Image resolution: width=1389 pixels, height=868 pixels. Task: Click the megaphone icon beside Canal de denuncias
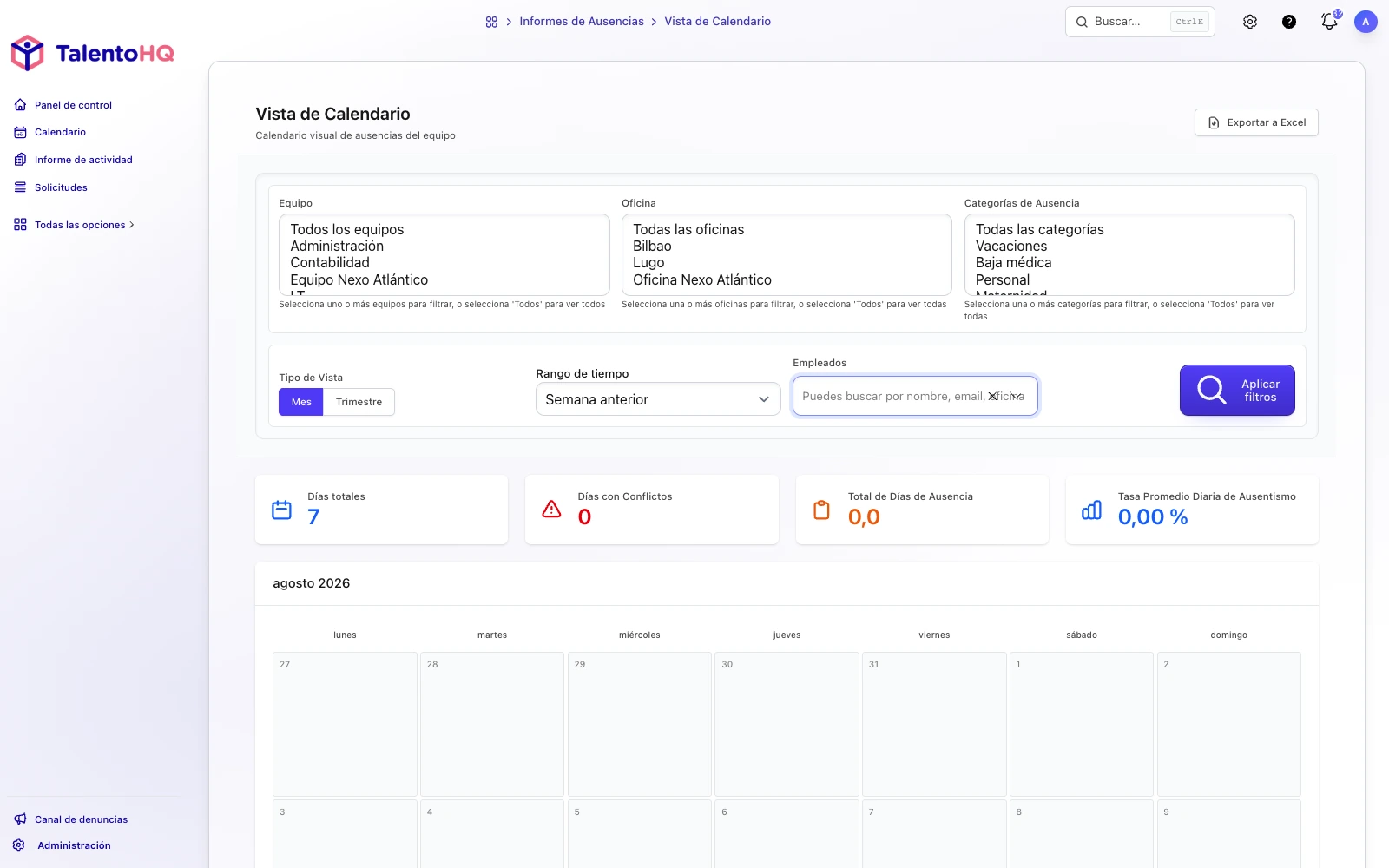point(20,819)
